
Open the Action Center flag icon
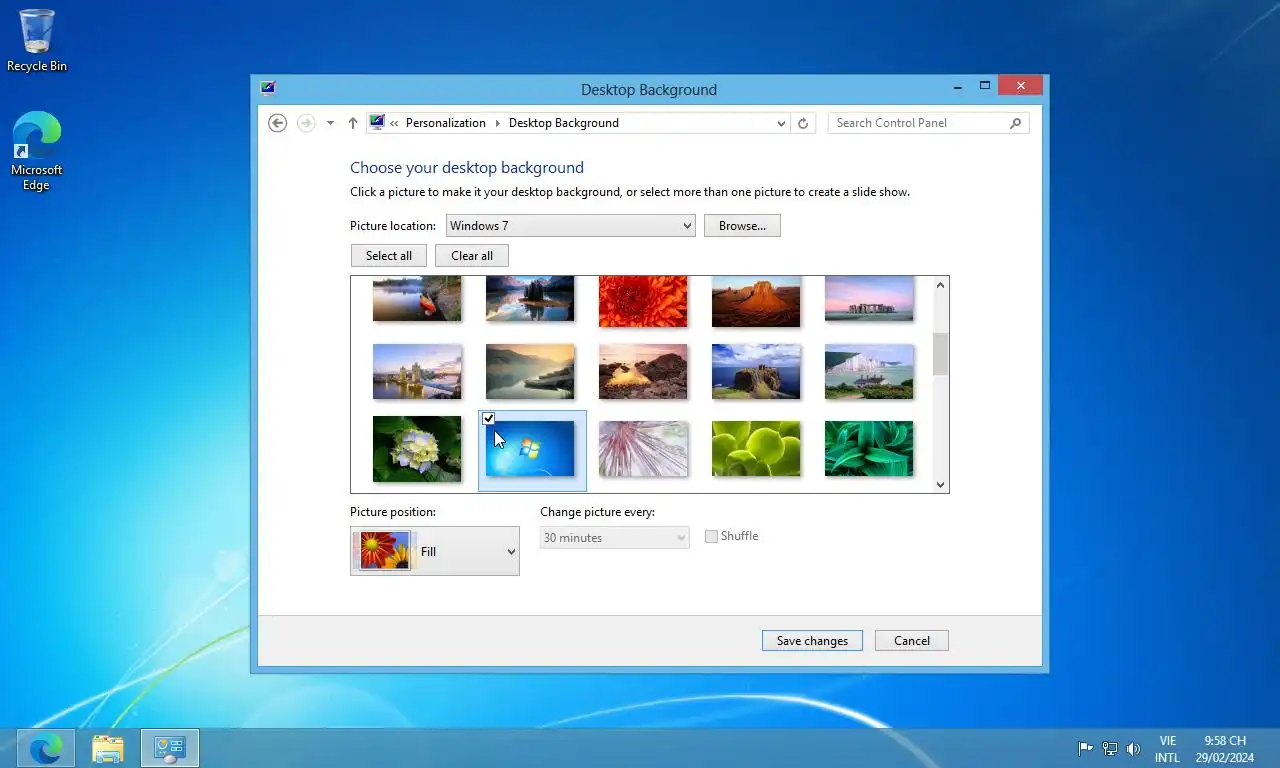[x=1085, y=749]
